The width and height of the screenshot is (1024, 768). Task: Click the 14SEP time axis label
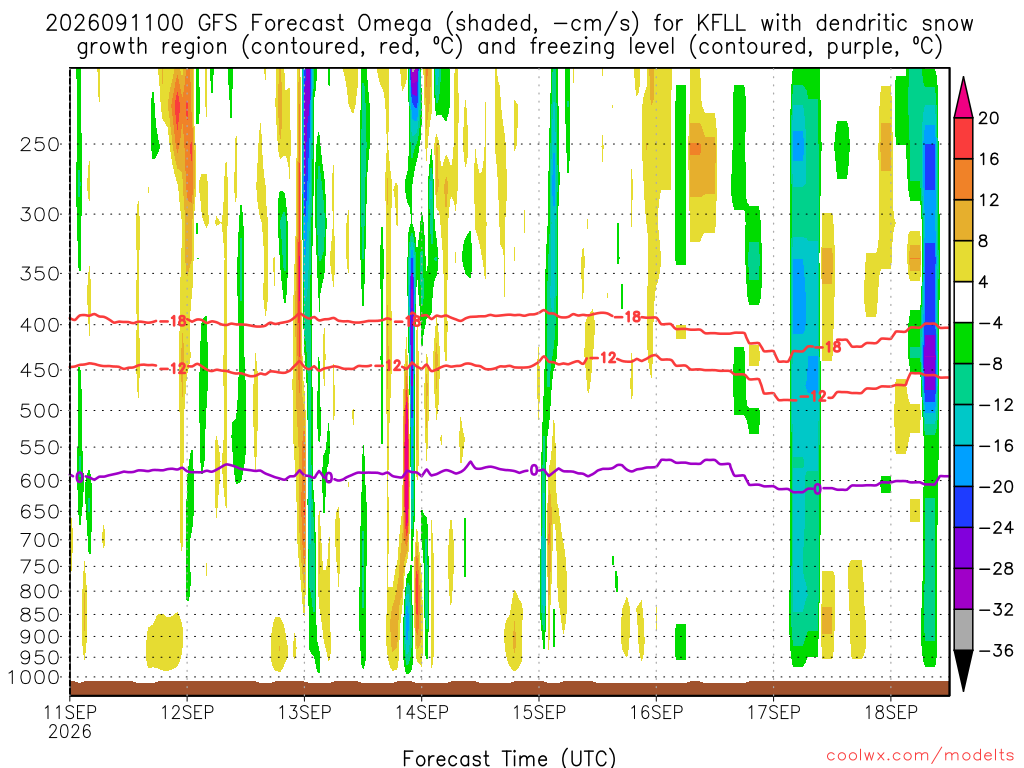pyautogui.click(x=422, y=712)
